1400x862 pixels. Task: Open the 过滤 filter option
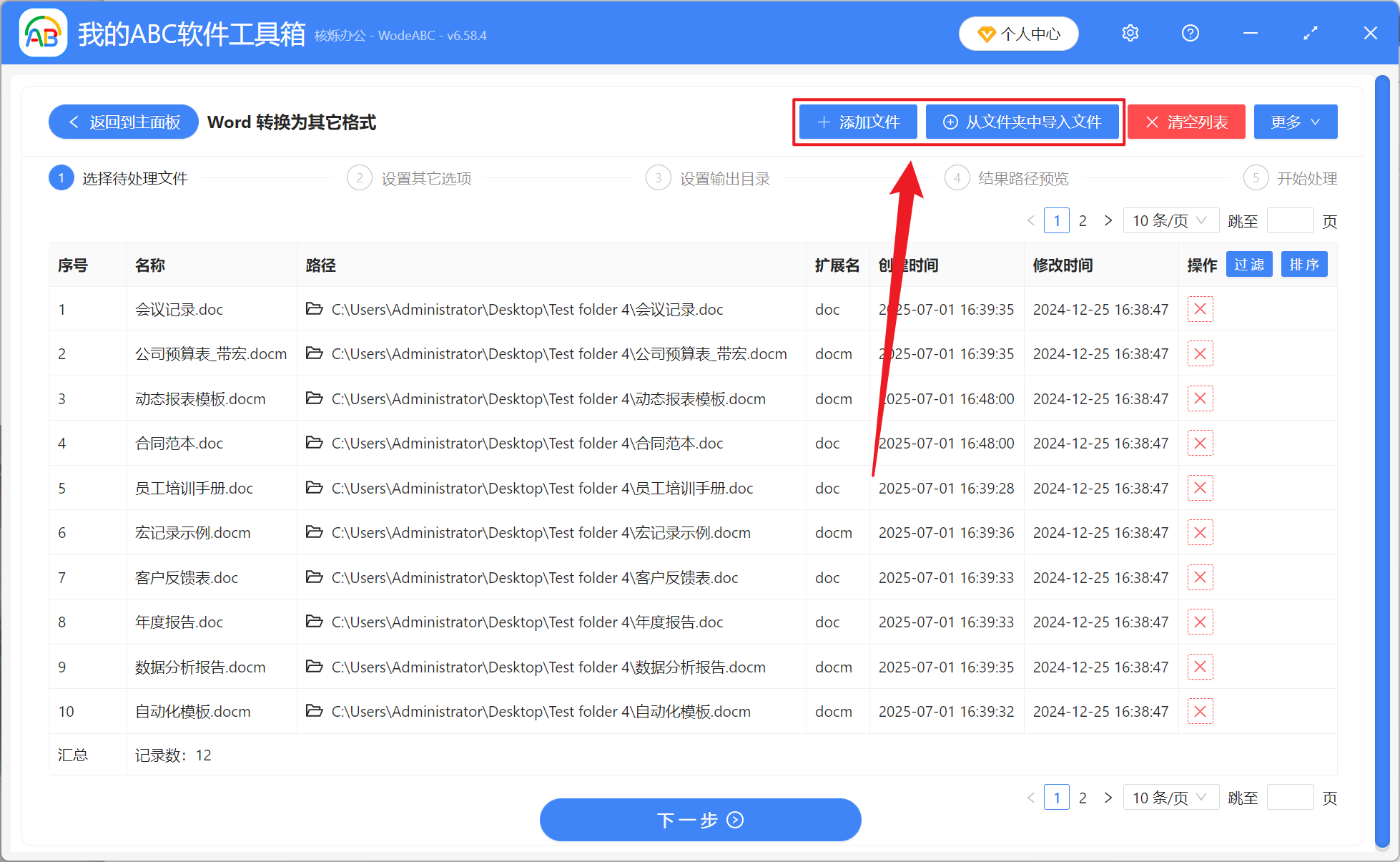pyautogui.click(x=1249, y=264)
